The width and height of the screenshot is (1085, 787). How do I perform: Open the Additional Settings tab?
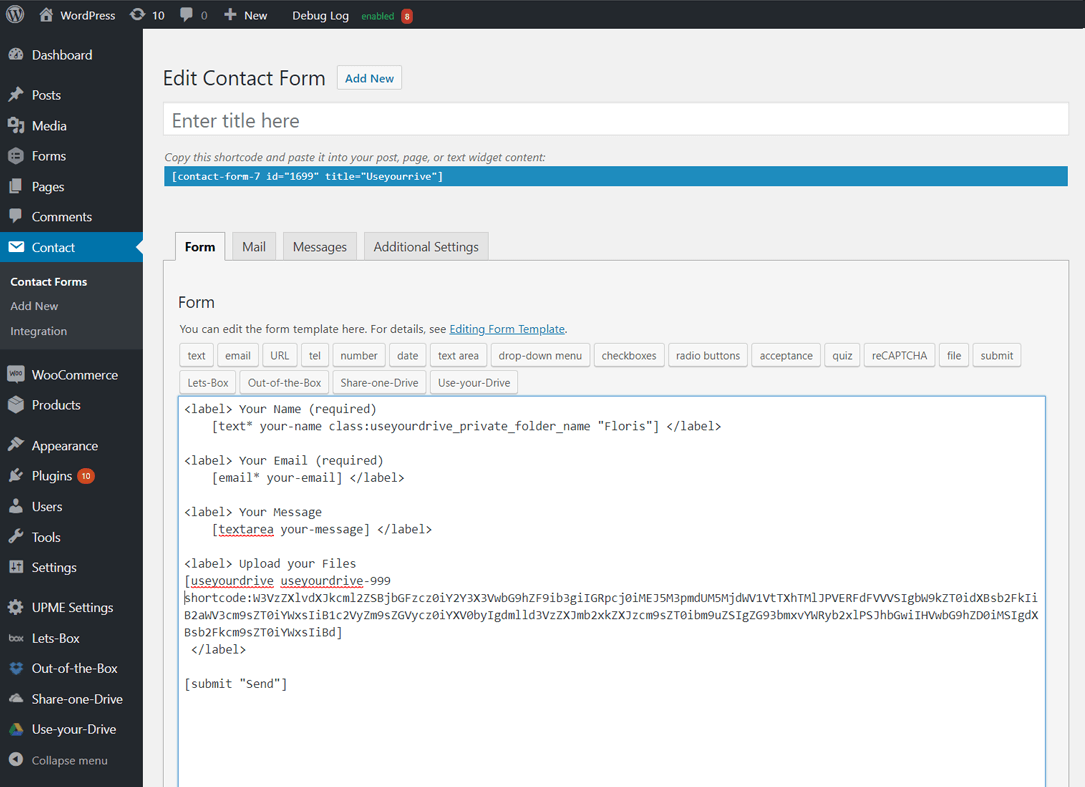426,246
